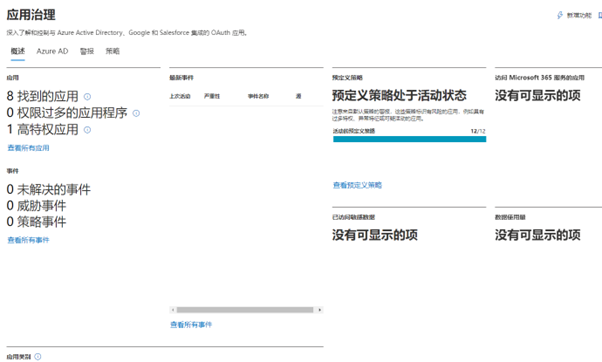Sort by the 源 column header

pos(298,96)
